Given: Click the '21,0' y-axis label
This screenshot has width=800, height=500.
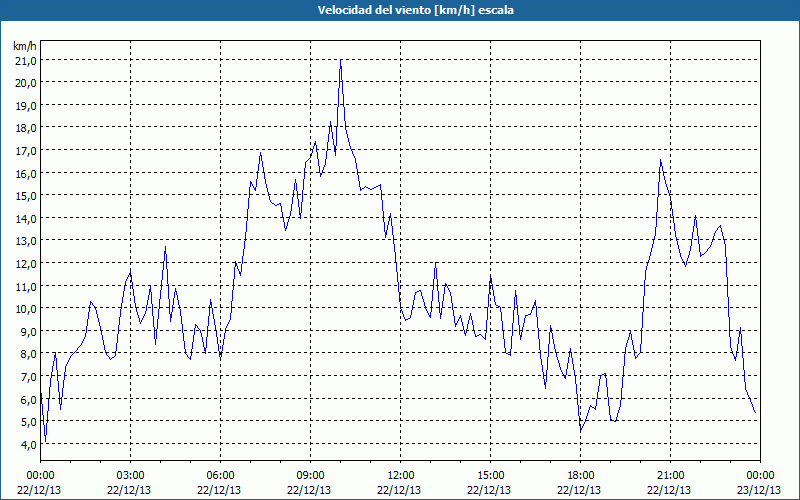Looking at the screenshot, I should click(26, 61).
